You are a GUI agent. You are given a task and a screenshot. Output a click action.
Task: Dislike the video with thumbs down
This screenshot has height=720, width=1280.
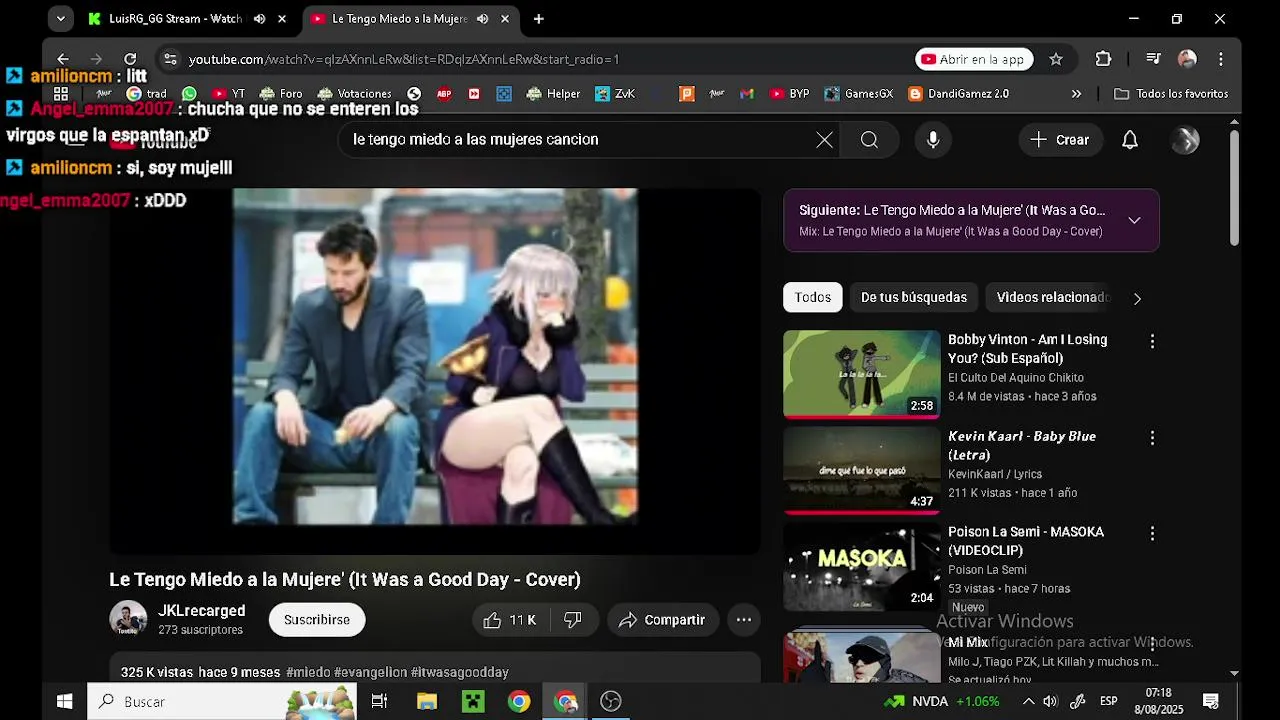(x=573, y=620)
